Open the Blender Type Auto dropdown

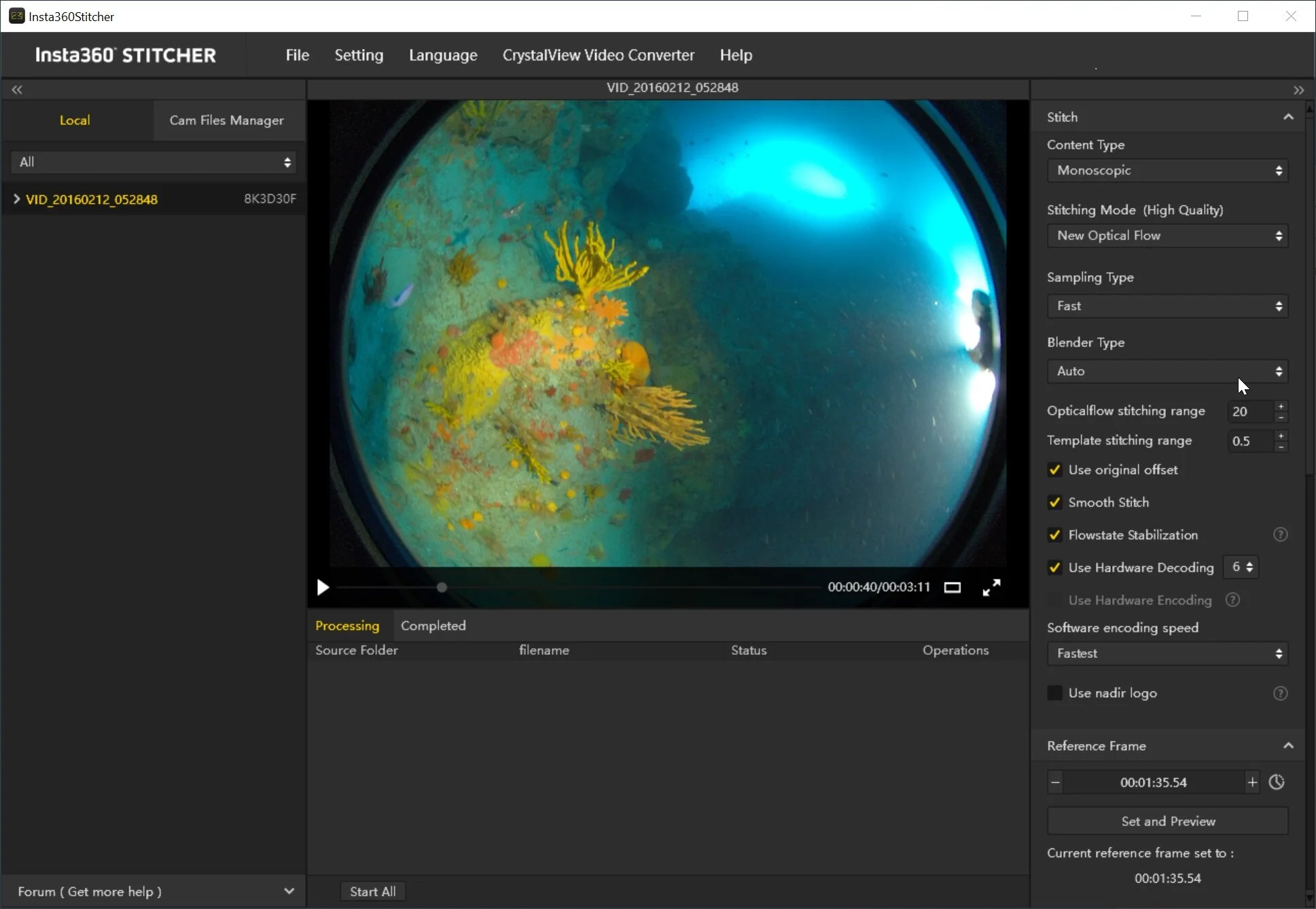pyautogui.click(x=1167, y=371)
